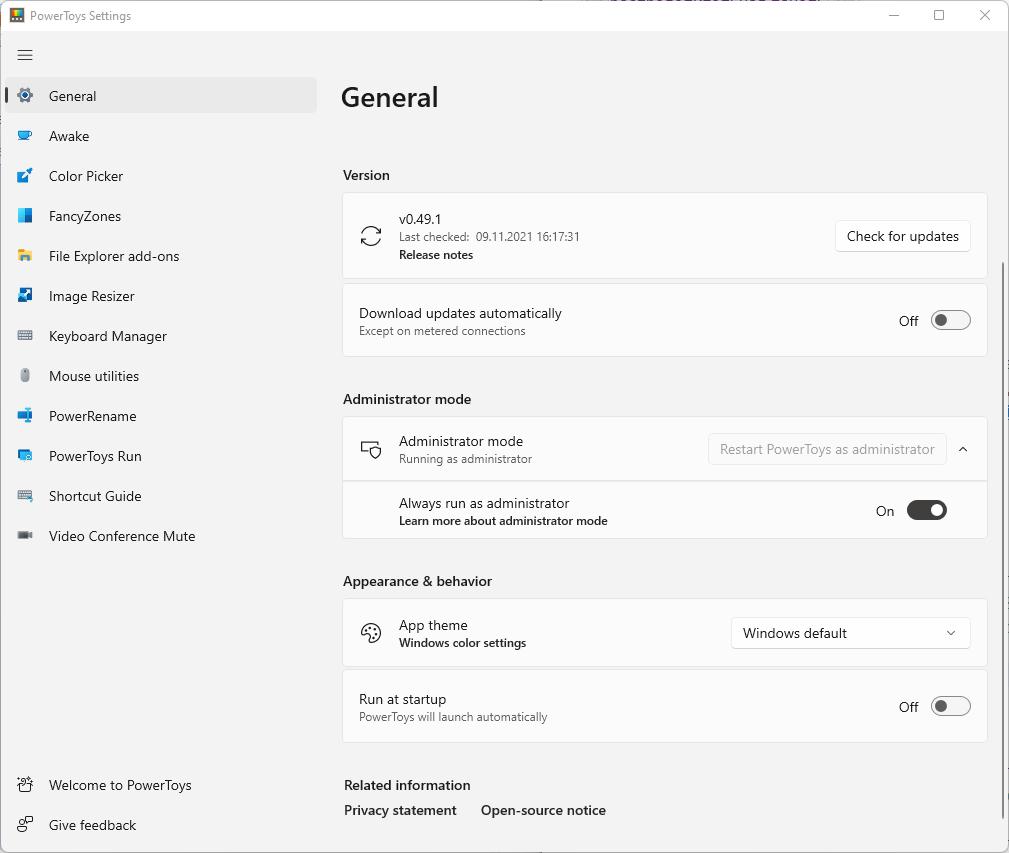Open the Shortcut Guide settings page
Screen dimensions: 1009x853
[95, 496]
